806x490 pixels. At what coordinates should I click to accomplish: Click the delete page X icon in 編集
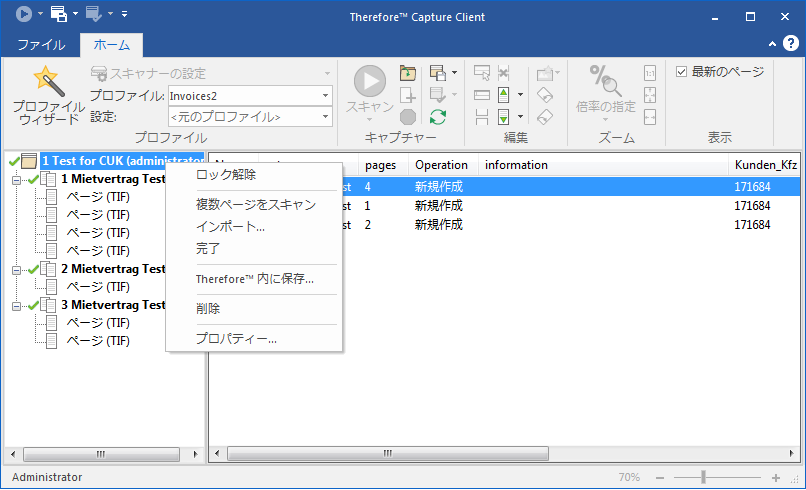click(x=504, y=73)
